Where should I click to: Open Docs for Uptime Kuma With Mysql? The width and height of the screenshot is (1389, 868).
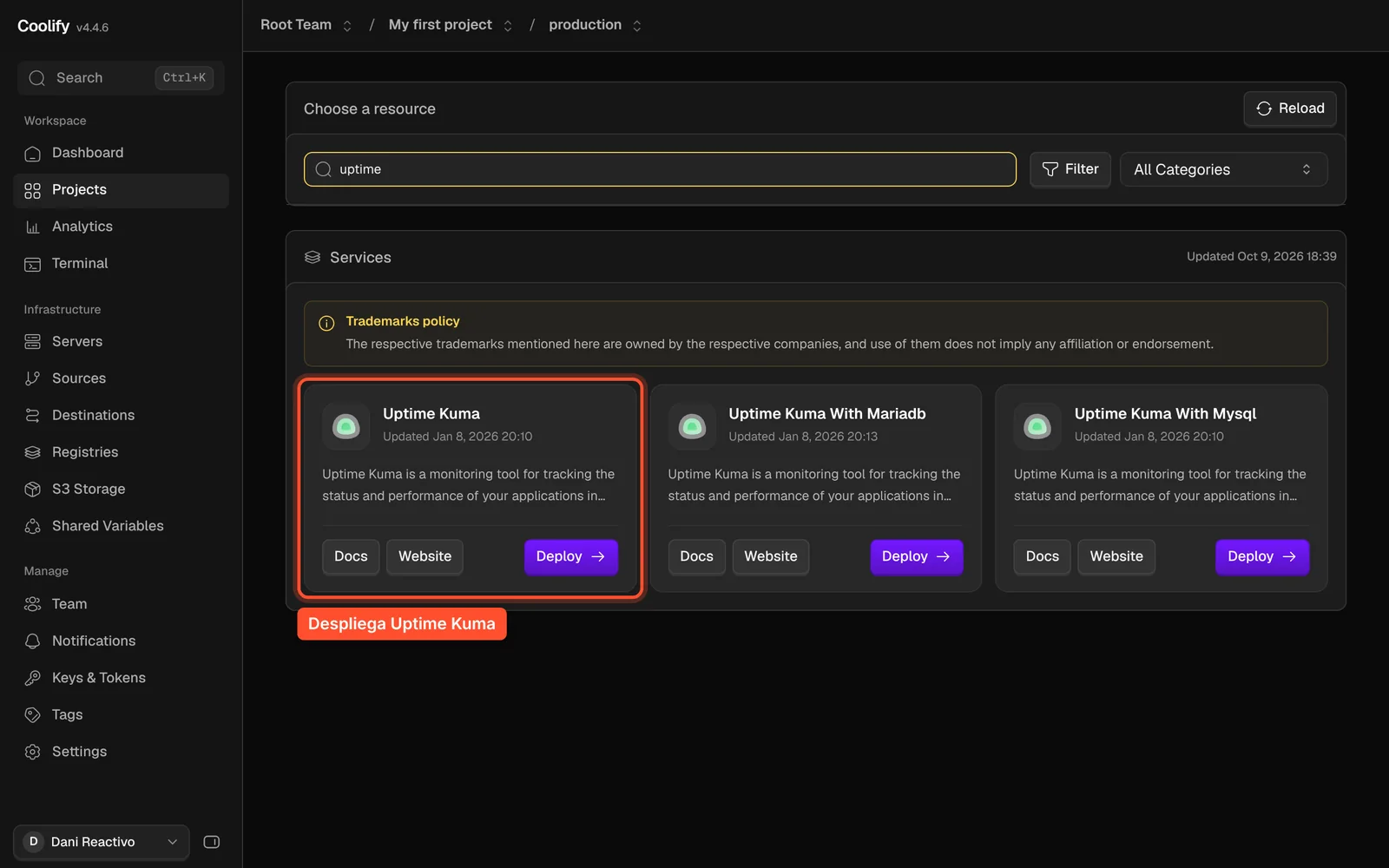[1042, 556]
